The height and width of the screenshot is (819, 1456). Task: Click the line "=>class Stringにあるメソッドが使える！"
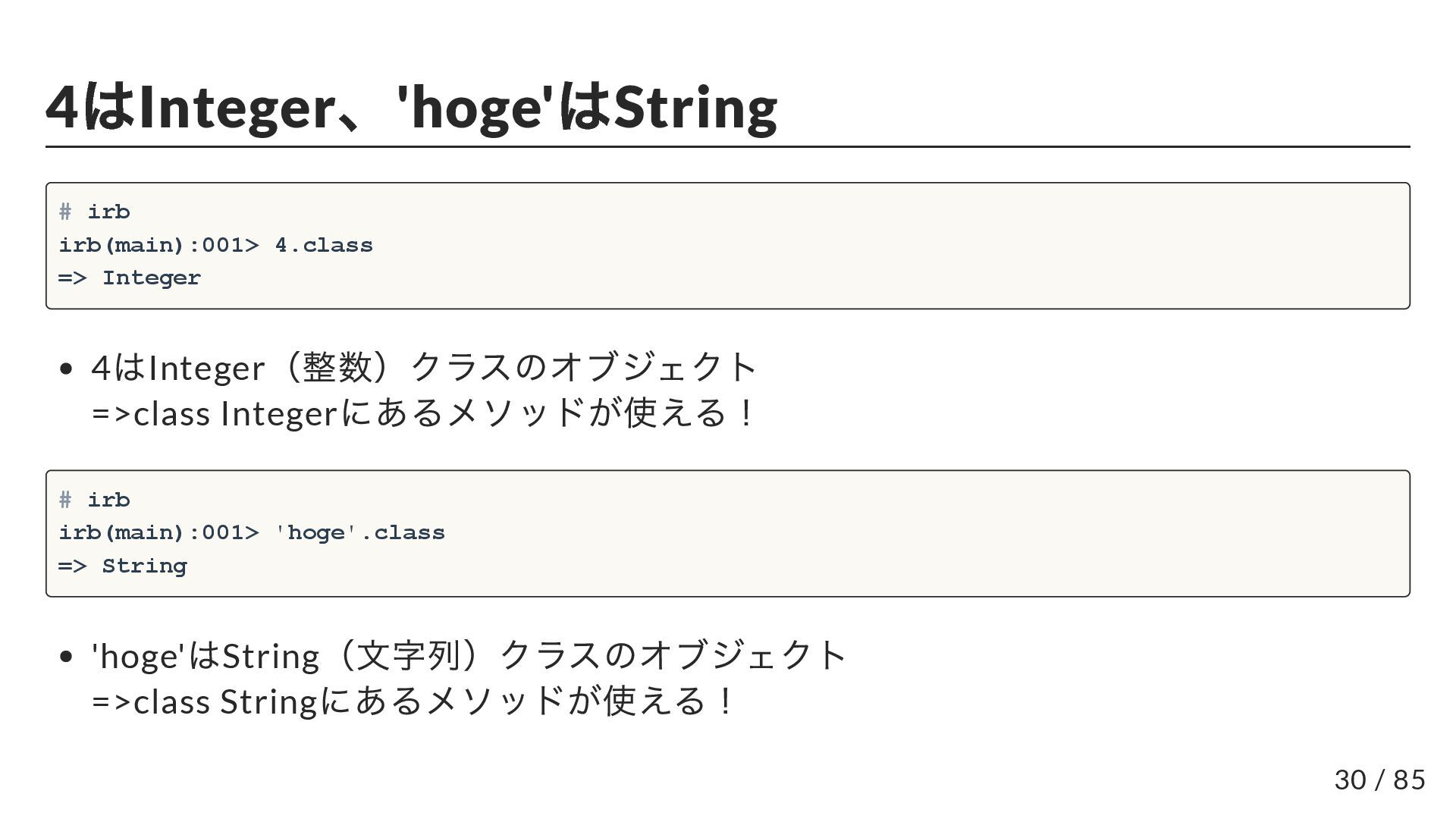click(x=413, y=701)
